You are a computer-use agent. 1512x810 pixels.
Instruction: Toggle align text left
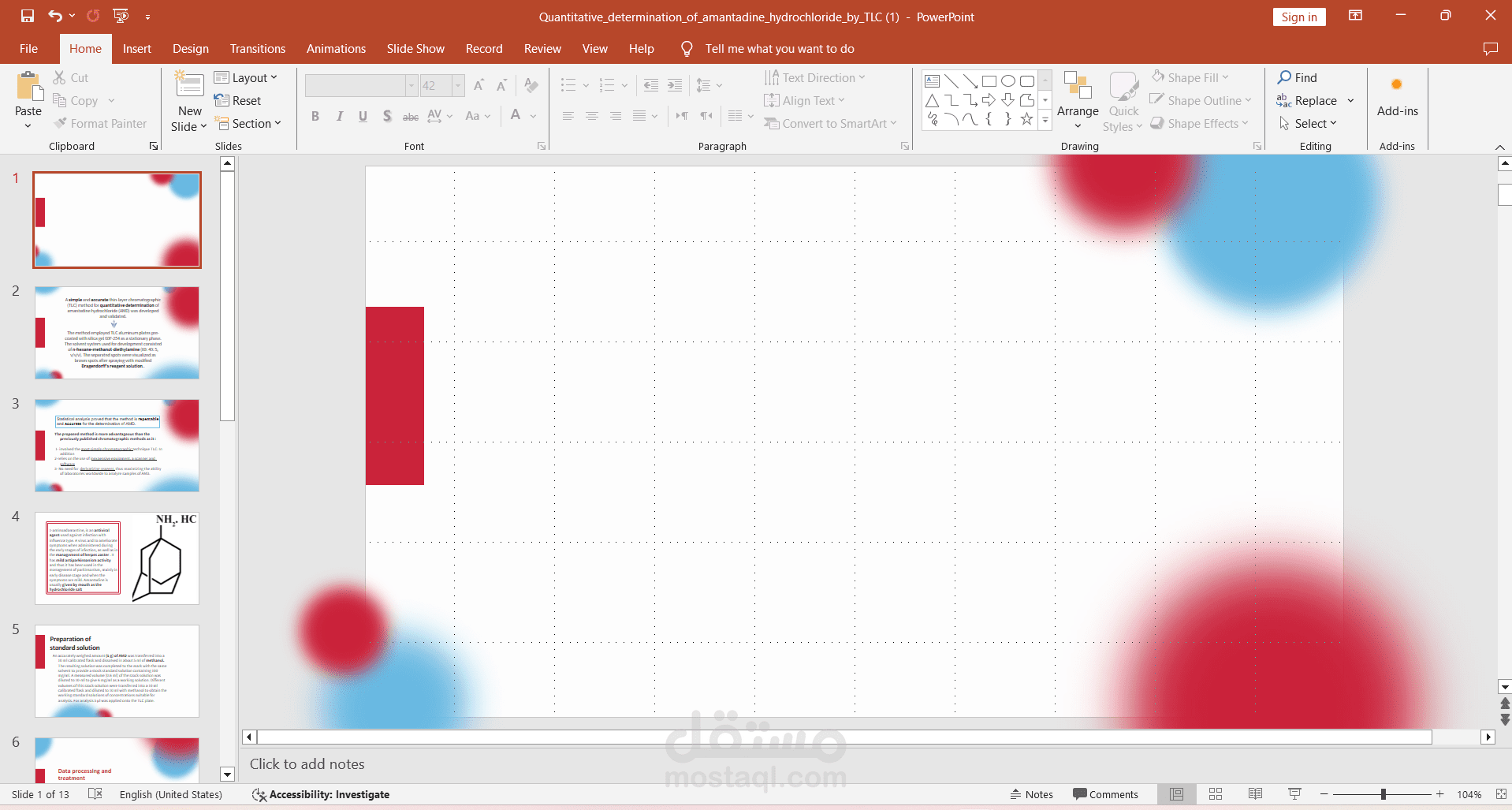[568, 116]
